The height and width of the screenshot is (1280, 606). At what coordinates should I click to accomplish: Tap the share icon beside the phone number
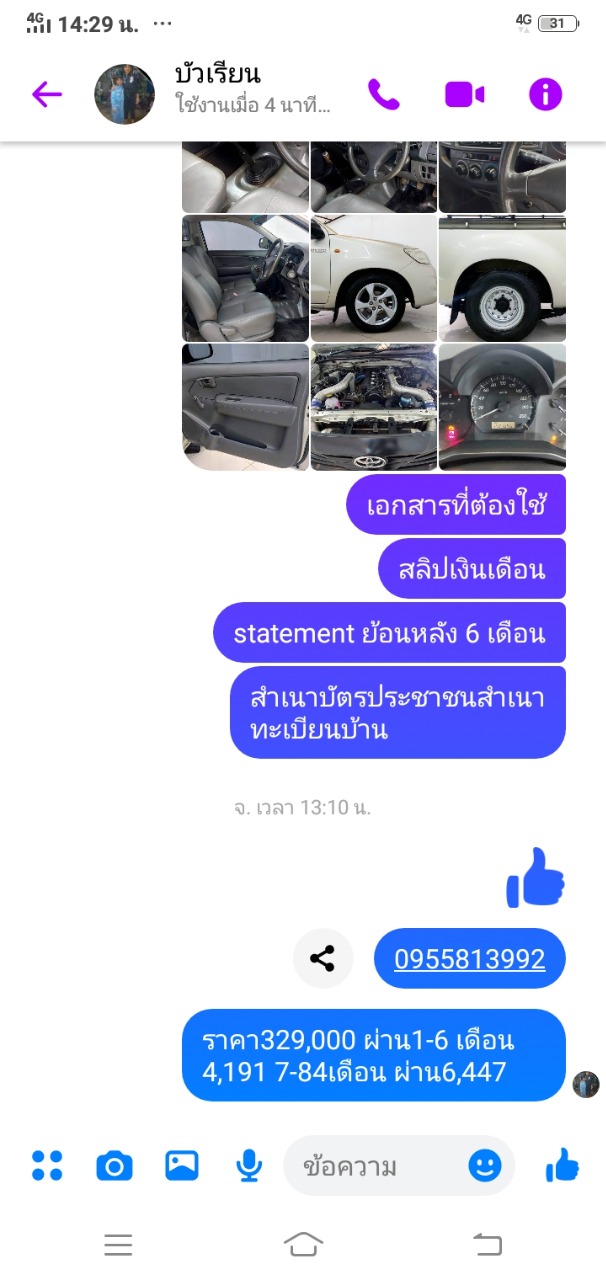point(322,959)
